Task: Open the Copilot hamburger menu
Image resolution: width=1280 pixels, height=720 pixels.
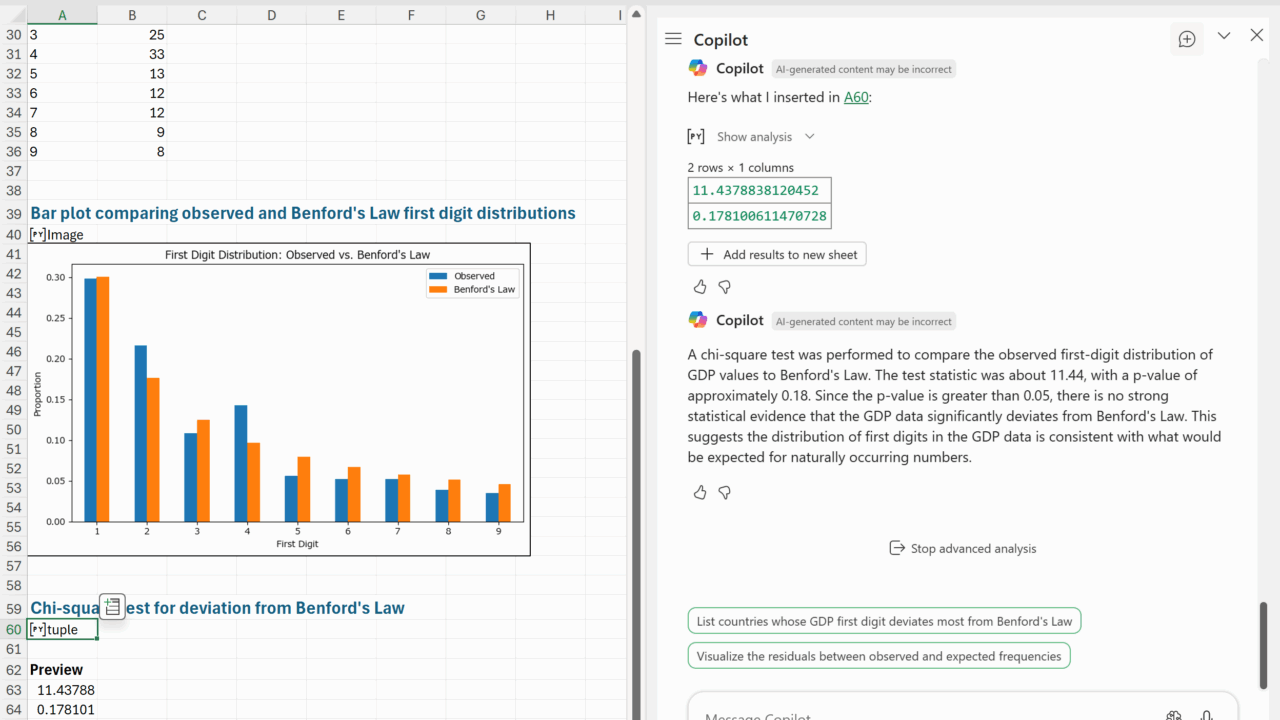Action: coord(673,39)
